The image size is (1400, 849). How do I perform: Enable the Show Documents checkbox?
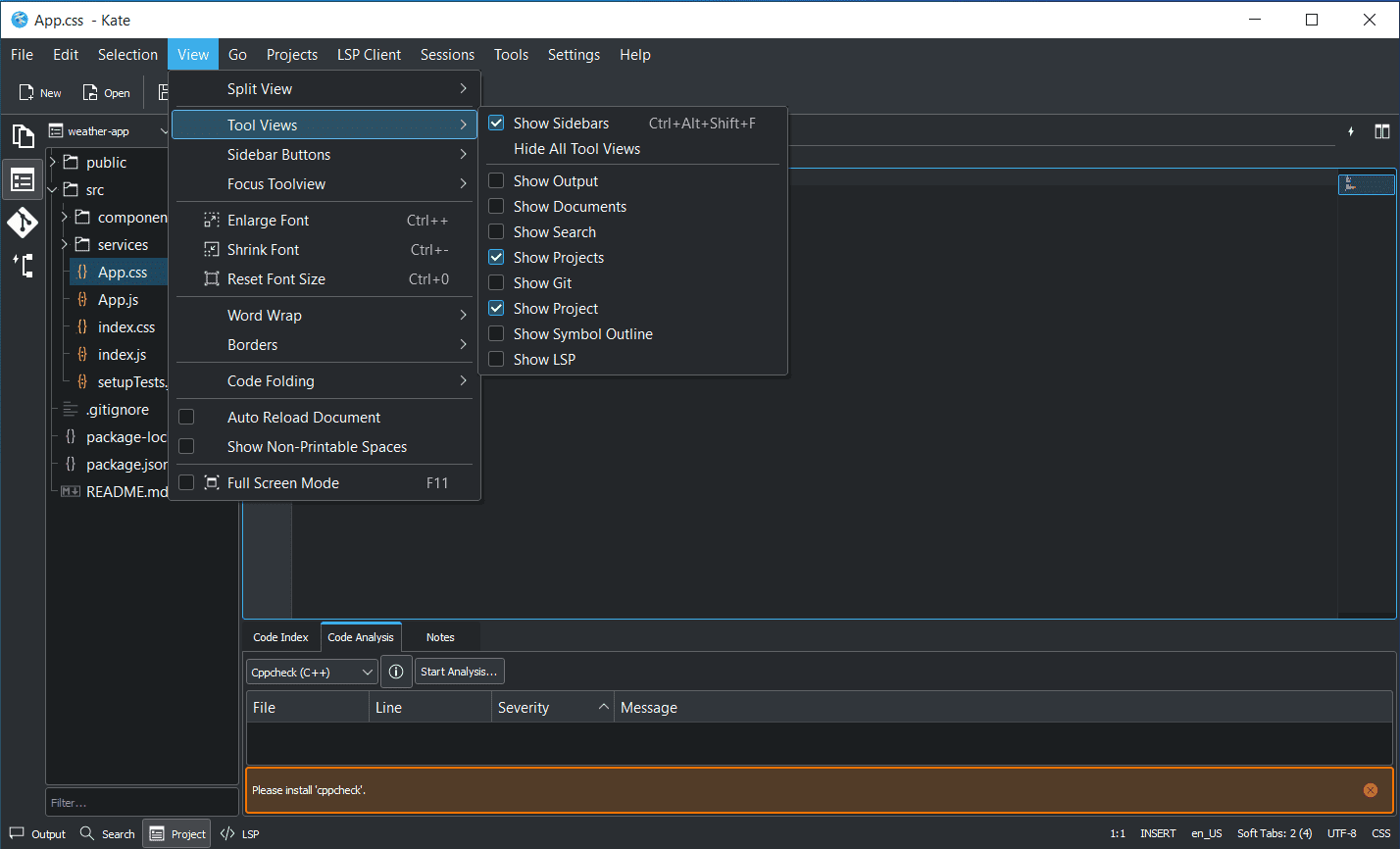[x=496, y=207]
